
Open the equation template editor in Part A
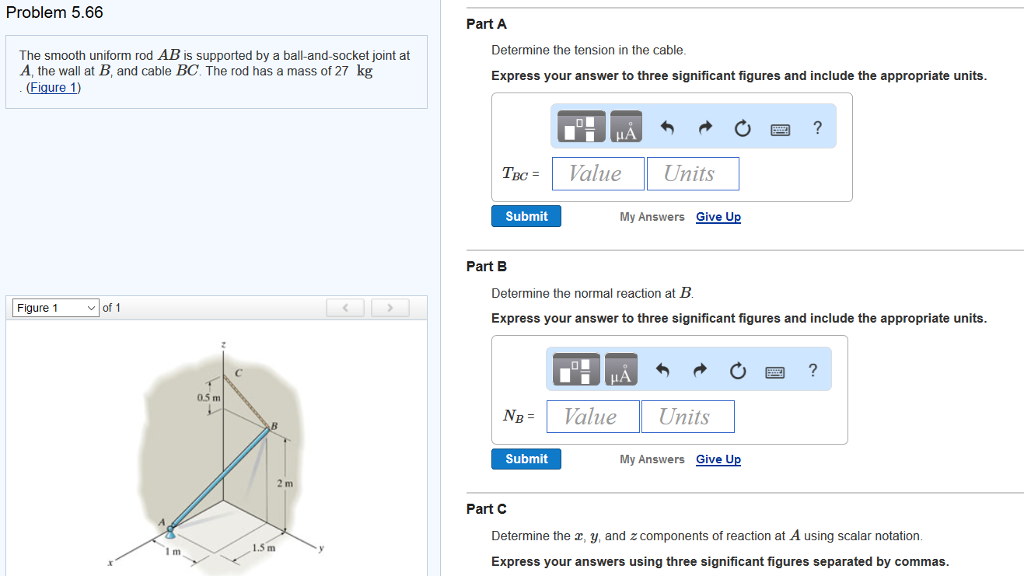pyautogui.click(x=580, y=127)
